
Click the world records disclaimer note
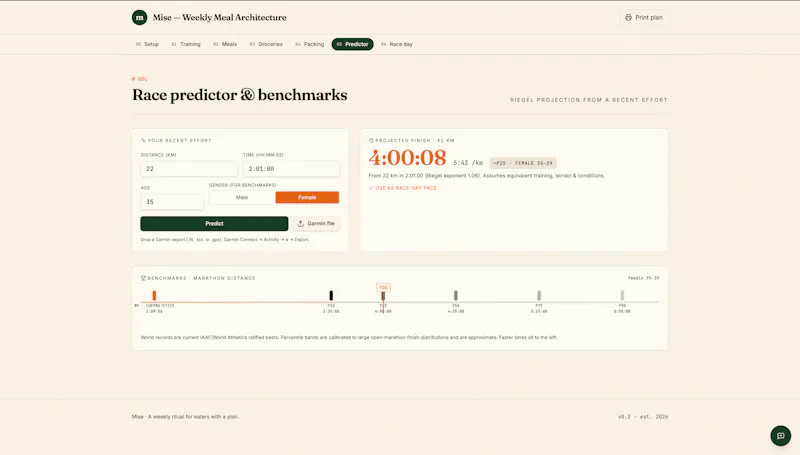[349, 337]
